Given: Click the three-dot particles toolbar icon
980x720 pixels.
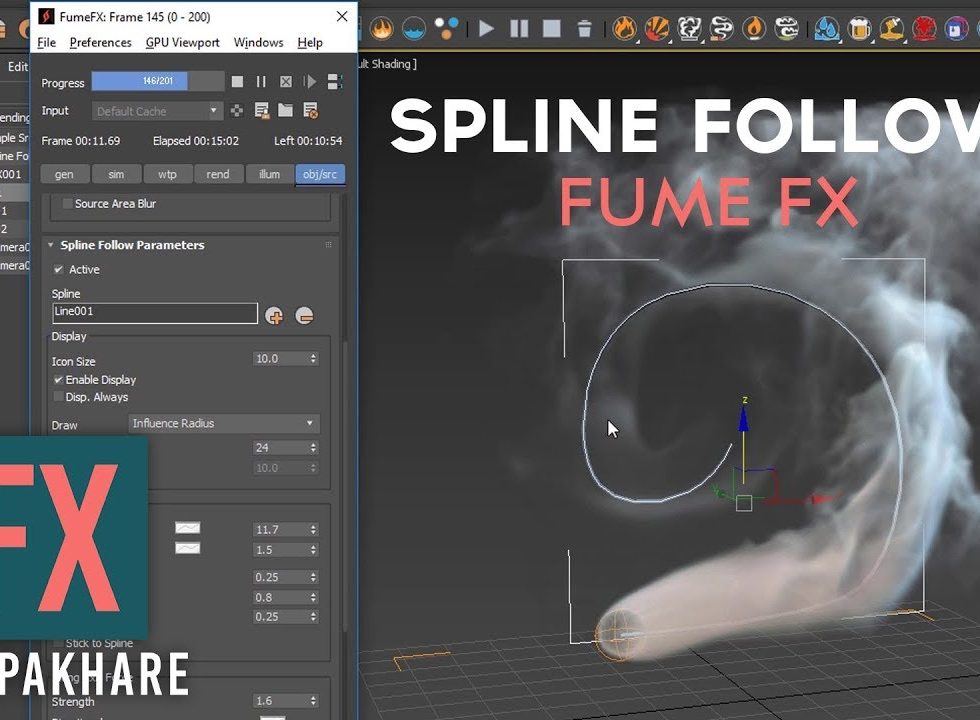Looking at the screenshot, I should (446, 28).
